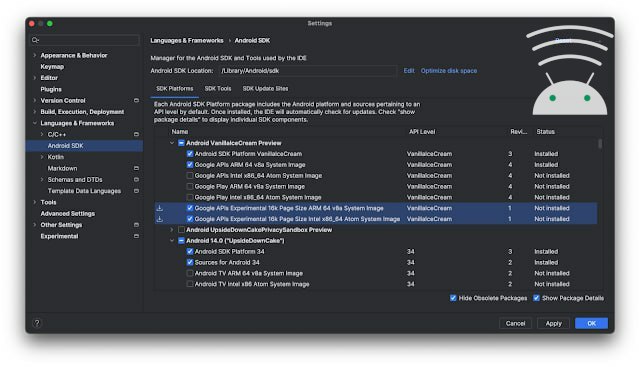Check Google Play Intel x86_64 Atom System Image

click(190, 198)
